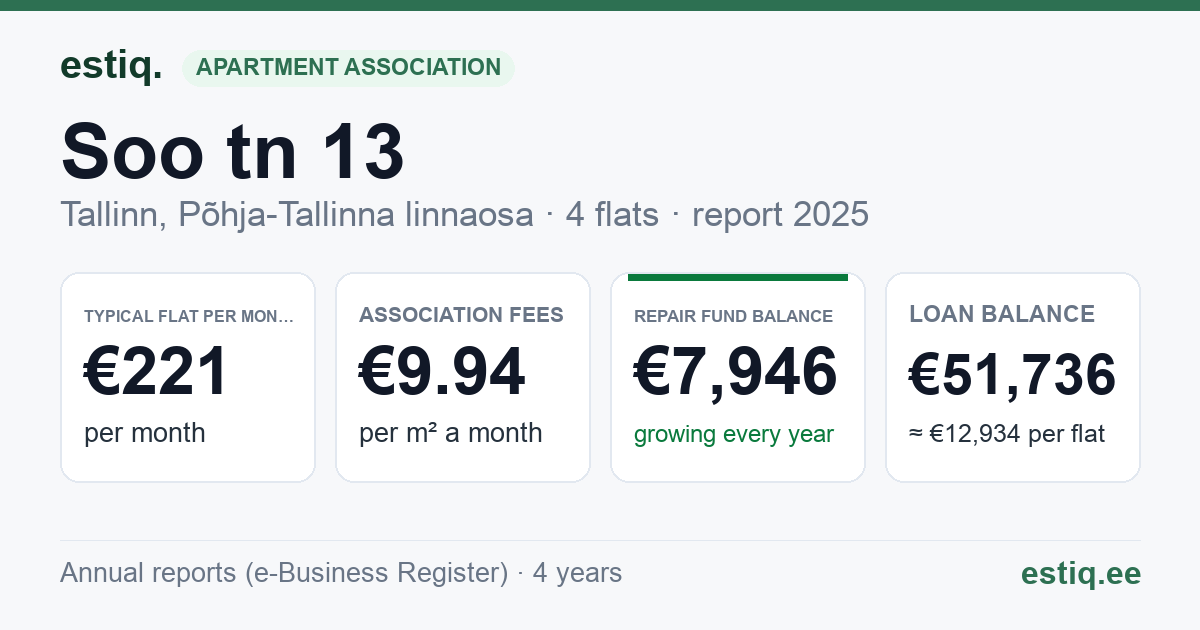Click the subtitle 'Tallinn, Põhja-Tallinna linnaosa · 4 flats · report 2025'
This screenshot has width=1200, height=630.
464,214
